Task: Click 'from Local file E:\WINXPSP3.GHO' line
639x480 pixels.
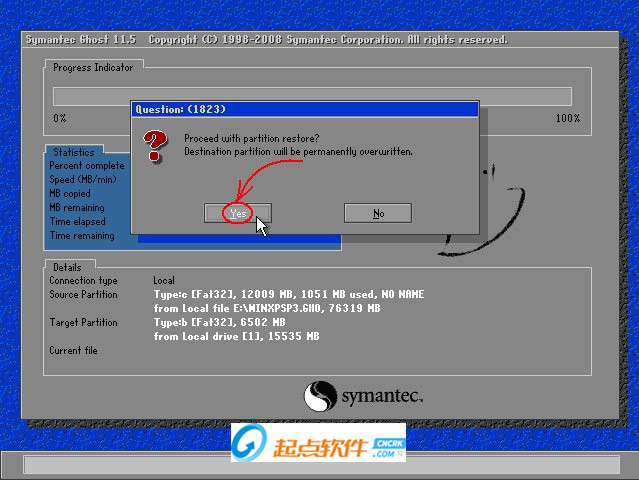Action: coord(267,308)
